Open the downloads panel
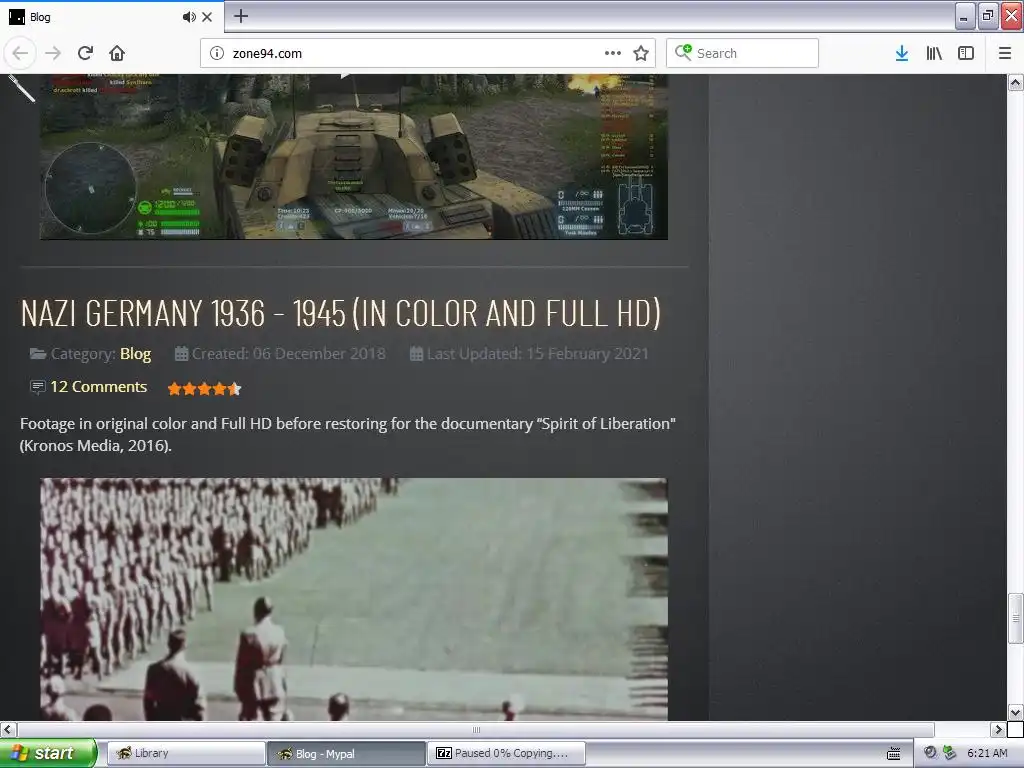1024x768 pixels. tap(902, 54)
